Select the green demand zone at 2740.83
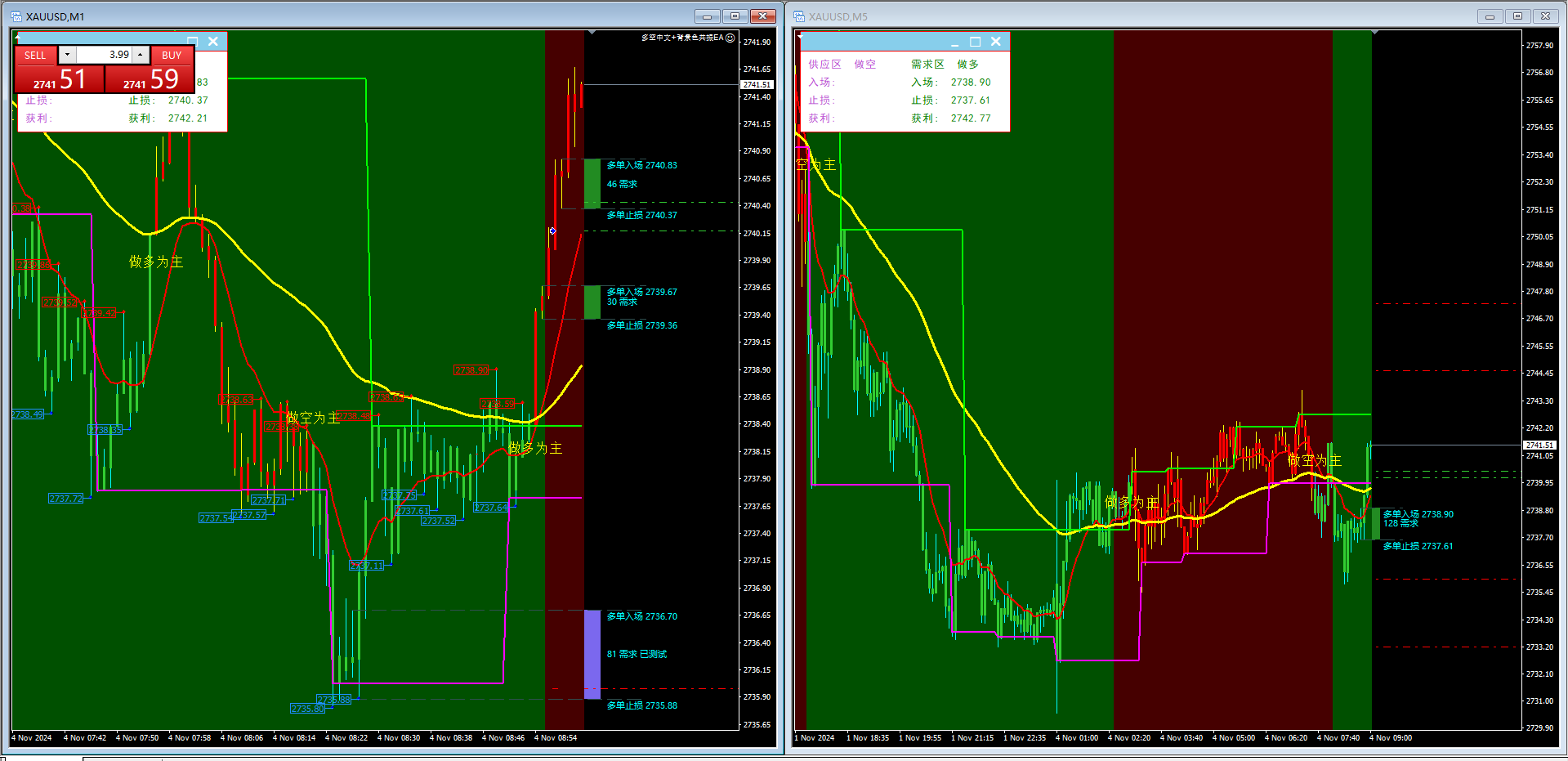 tap(592, 184)
